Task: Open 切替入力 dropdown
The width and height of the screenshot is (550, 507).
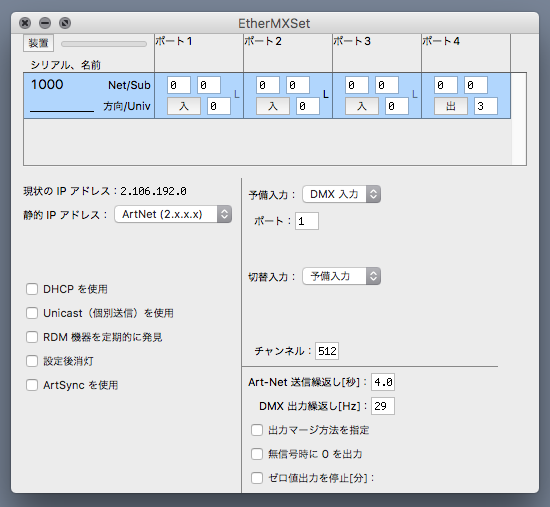Action: point(342,276)
